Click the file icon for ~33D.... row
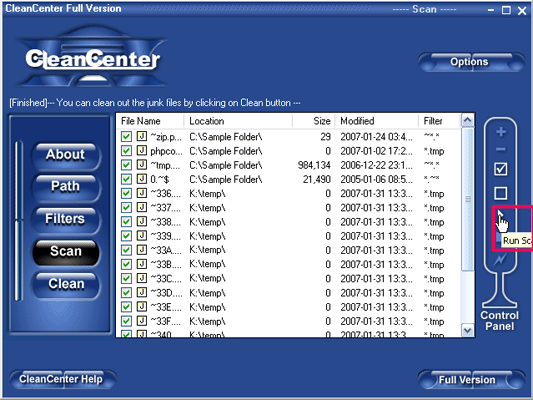533x400 pixels. pos(142,293)
